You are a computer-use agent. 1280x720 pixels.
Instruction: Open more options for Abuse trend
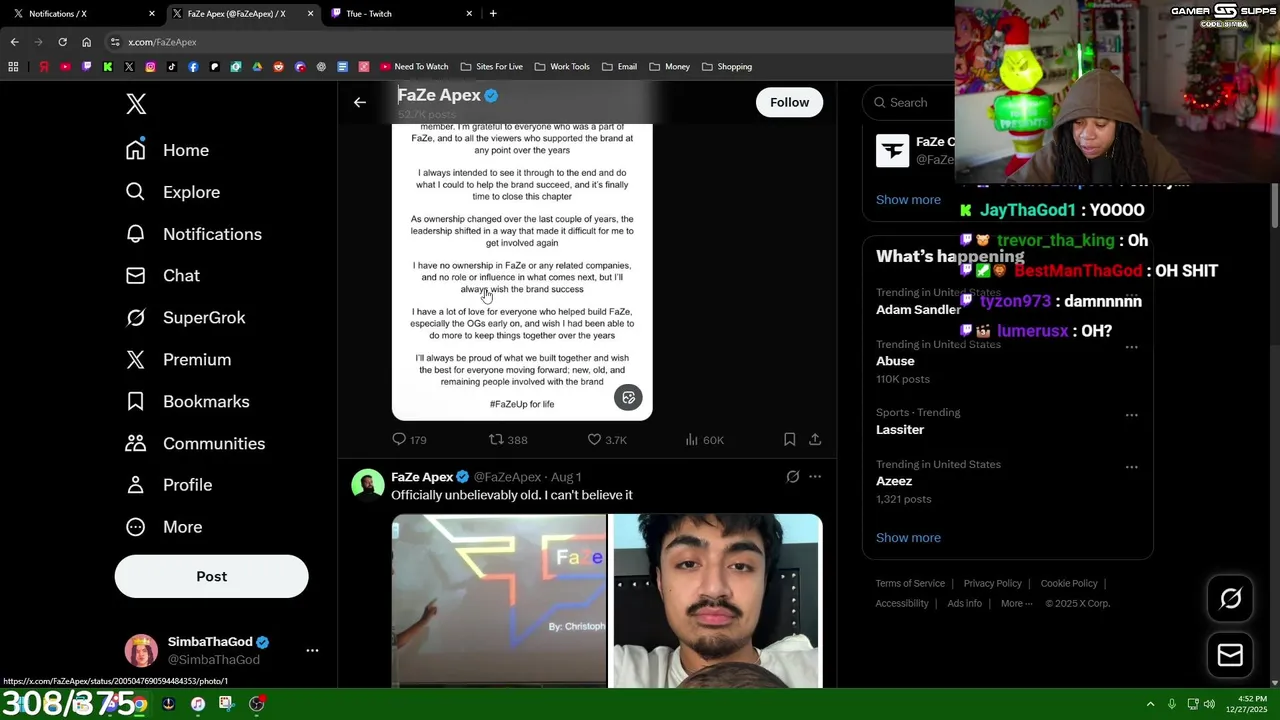click(x=1131, y=347)
